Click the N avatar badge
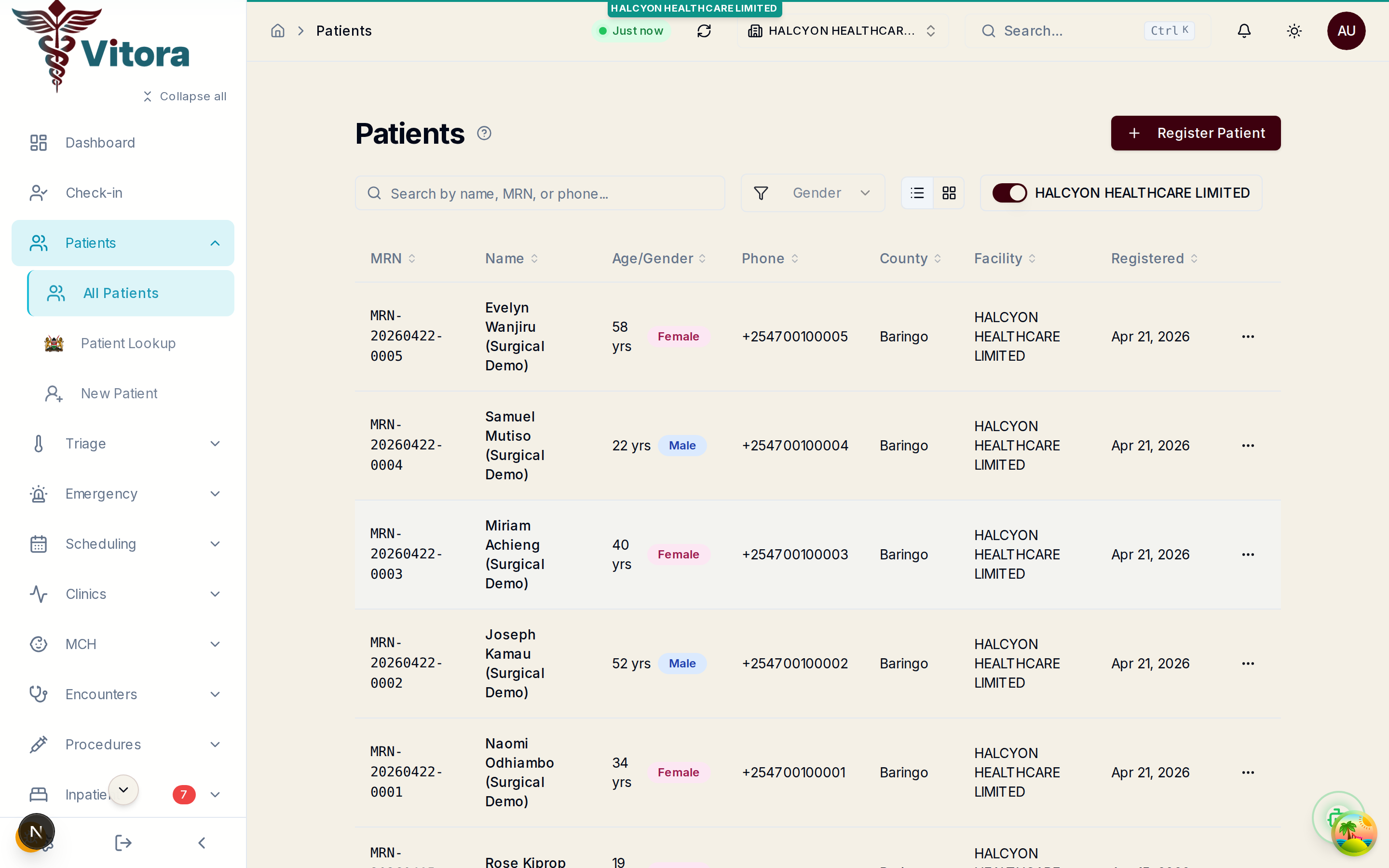This screenshot has height=868, width=1389. pos(36,831)
